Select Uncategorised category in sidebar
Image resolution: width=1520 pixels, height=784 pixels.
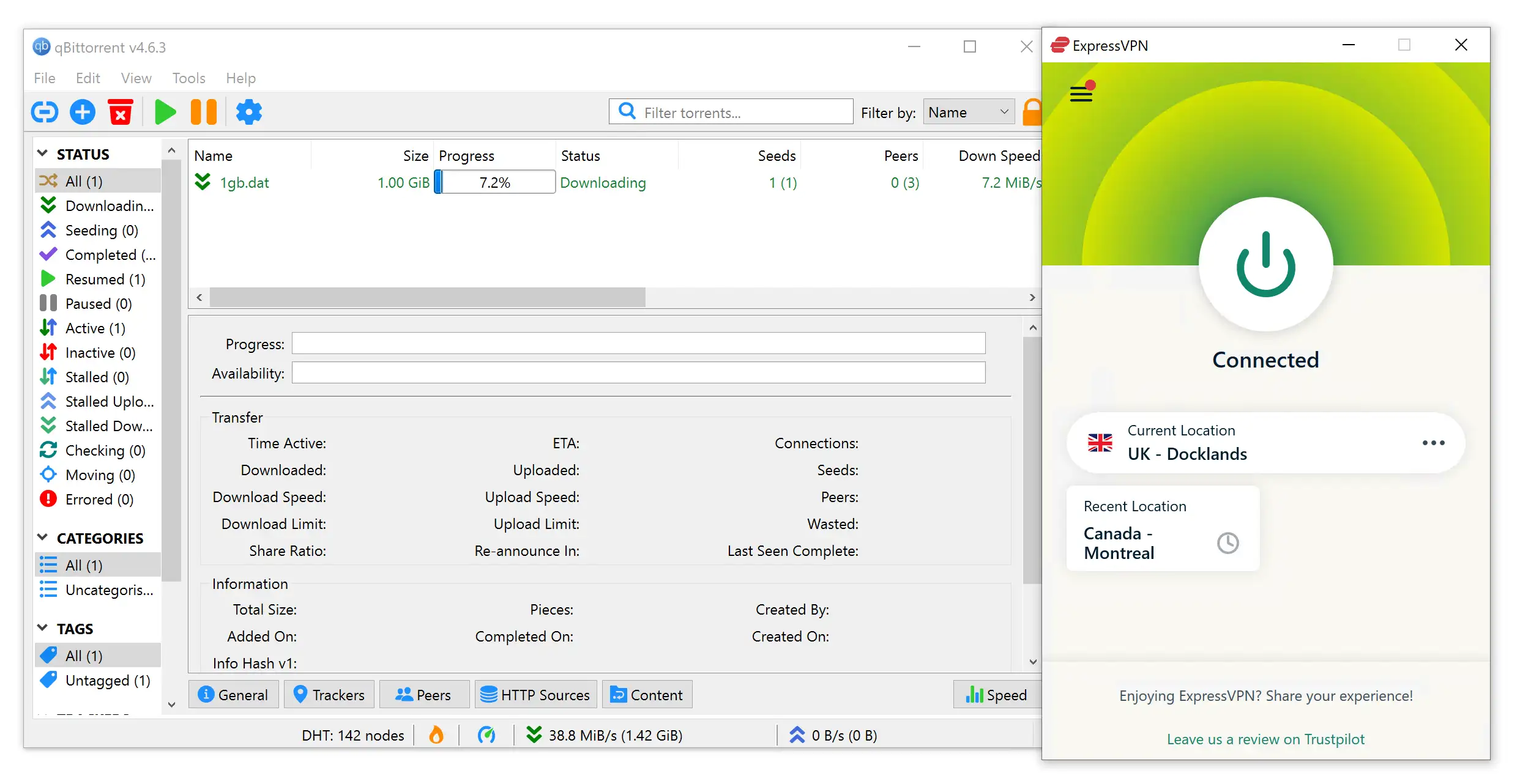(x=98, y=590)
